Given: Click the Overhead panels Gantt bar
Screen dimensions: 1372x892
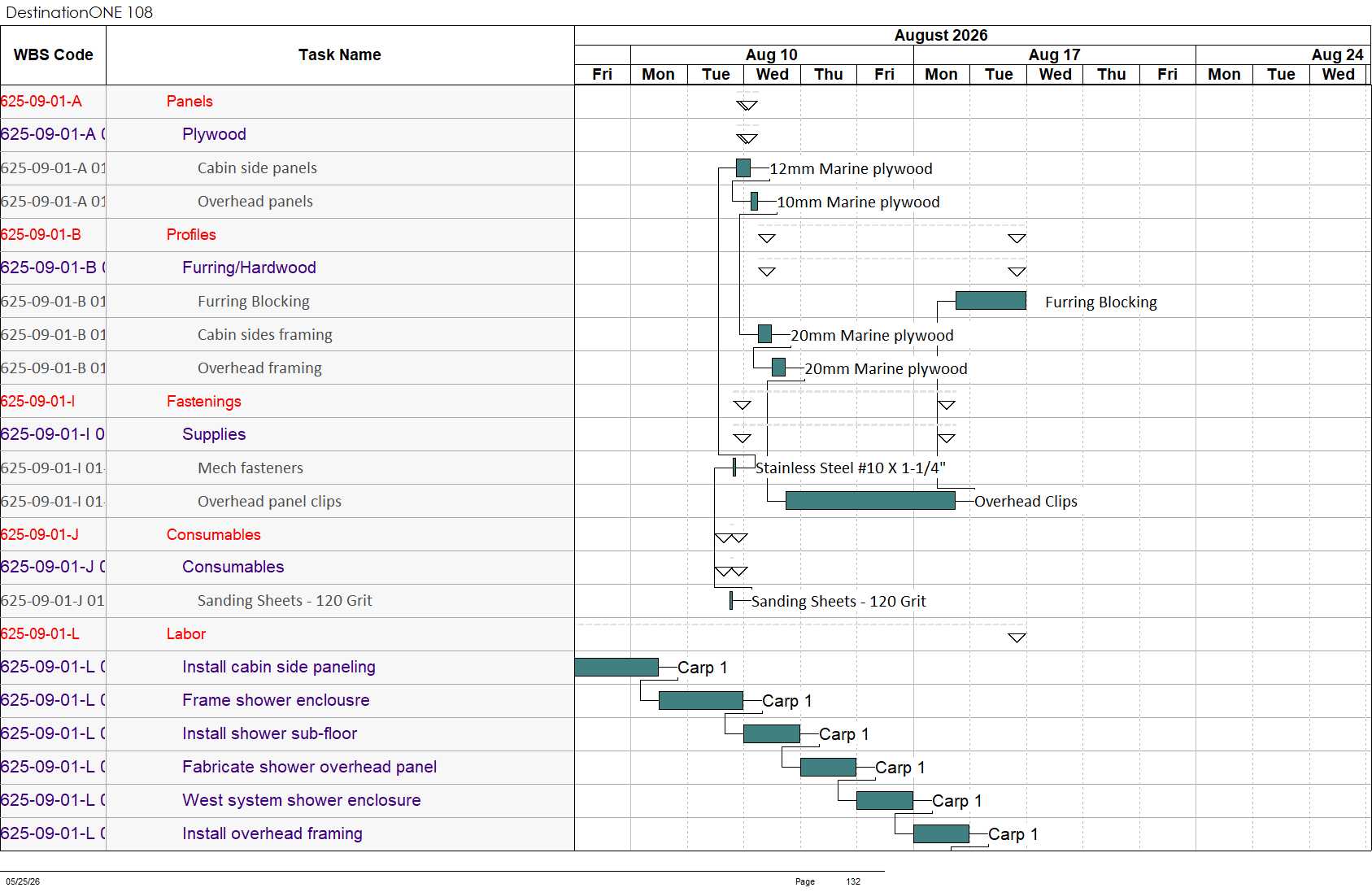Looking at the screenshot, I should point(754,202).
